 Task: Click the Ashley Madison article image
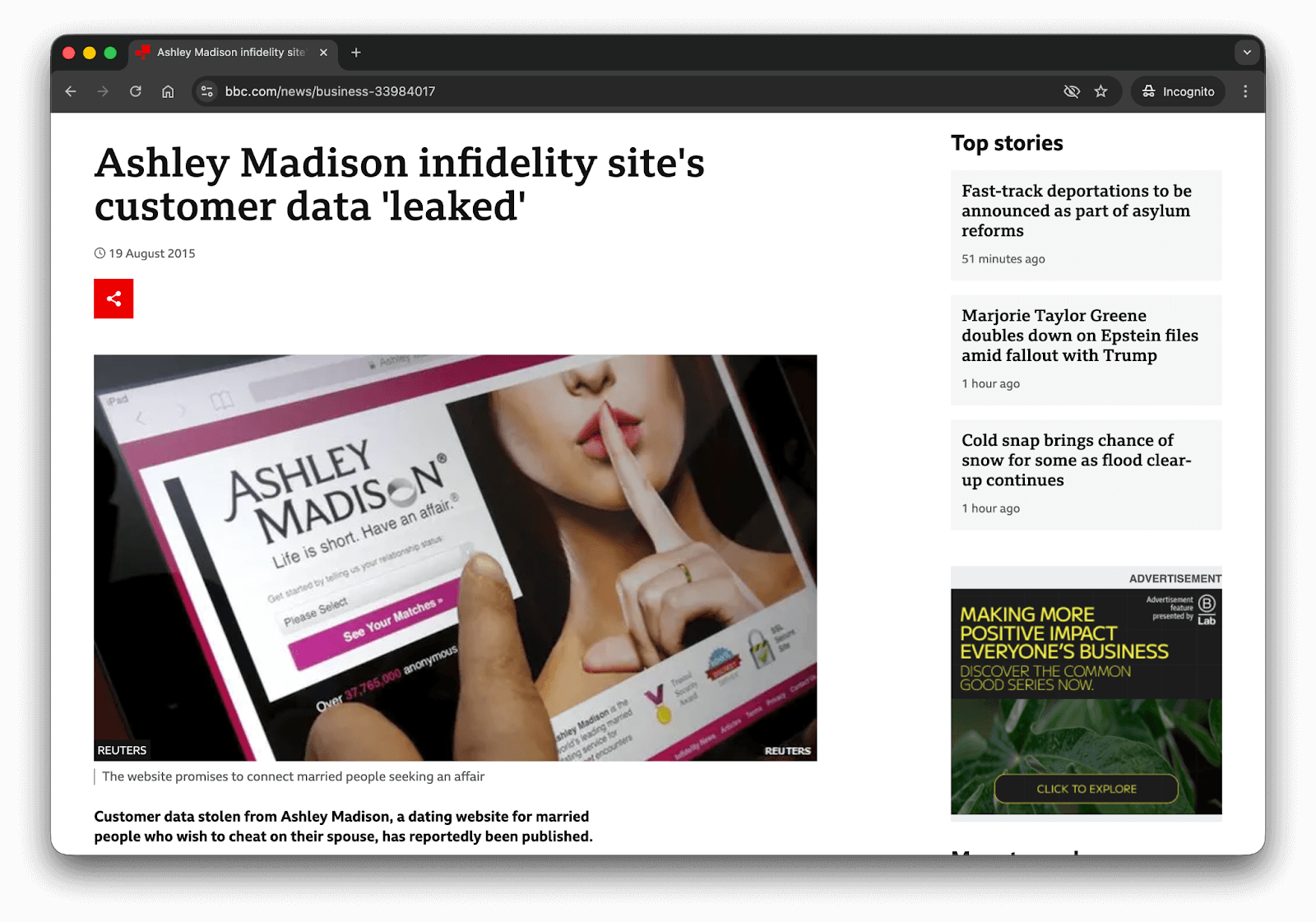[x=455, y=558]
